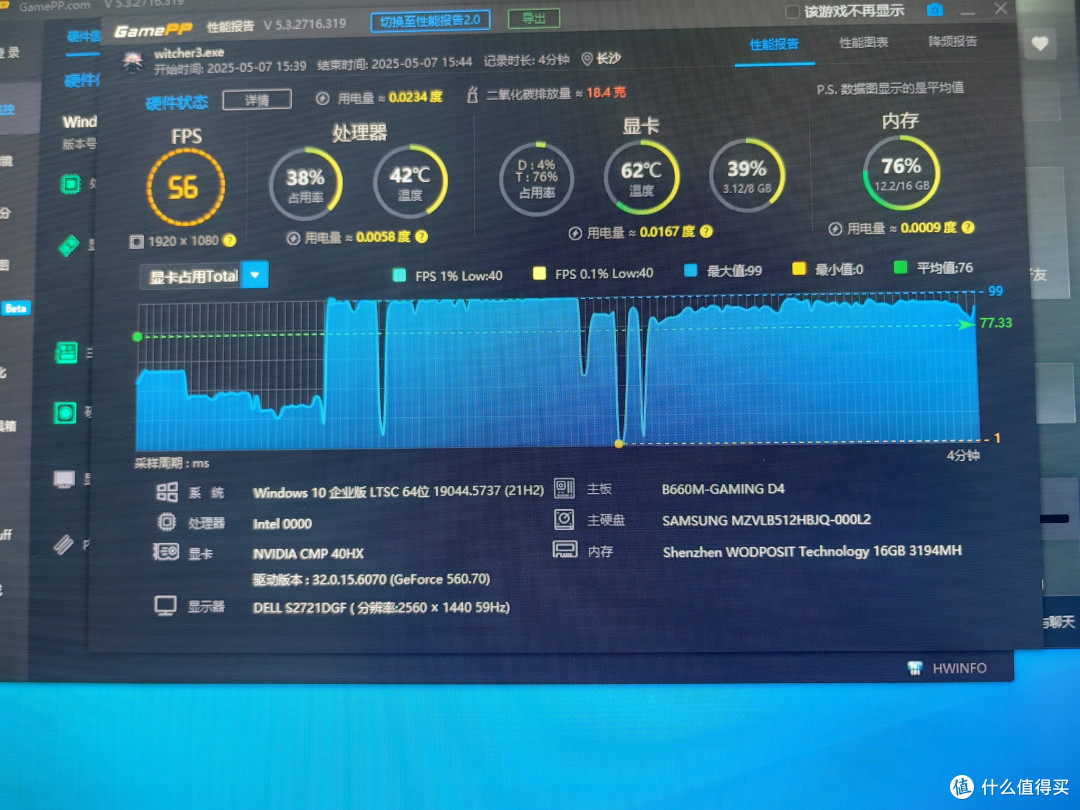Click the memory 76% gauge
Screen dimensions: 1080x810
tap(901, 173)
